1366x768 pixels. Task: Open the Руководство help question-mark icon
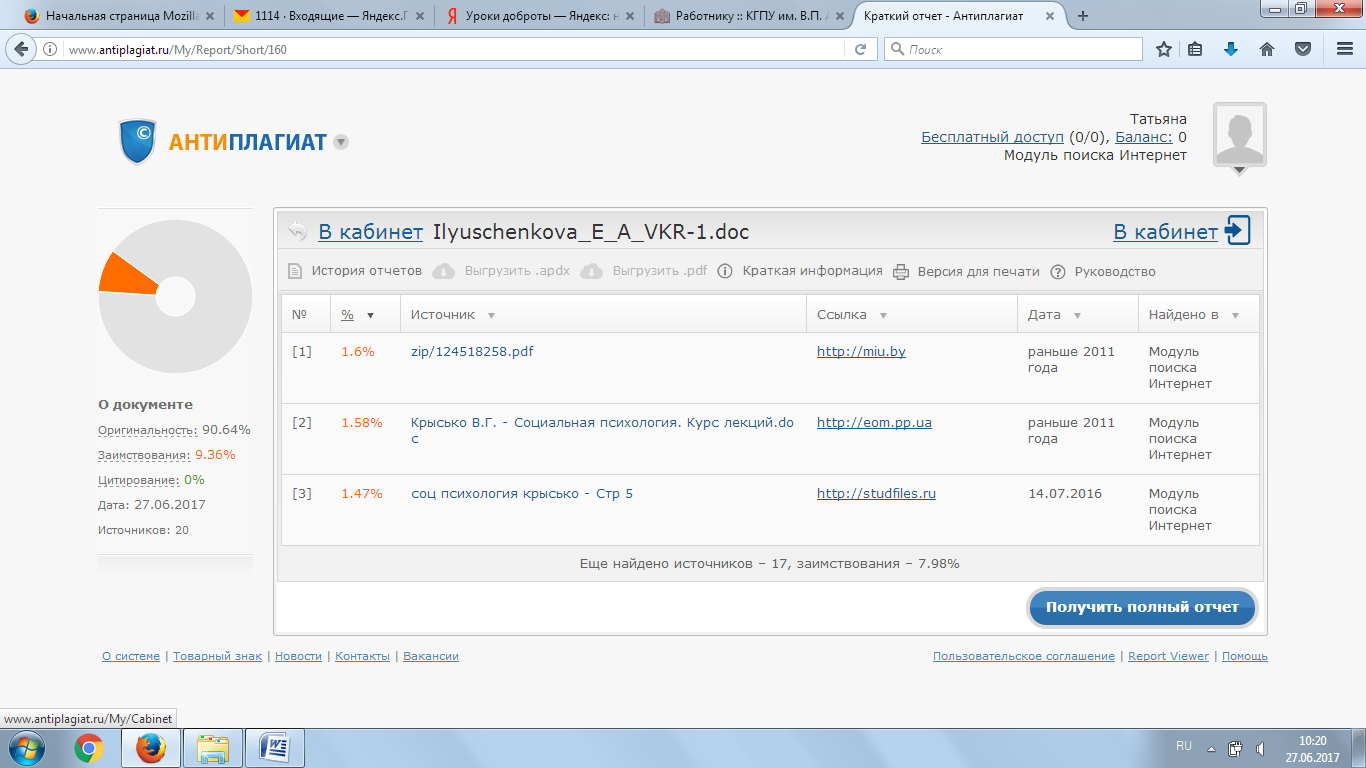pyautogui.click(x=1057, y=272)
